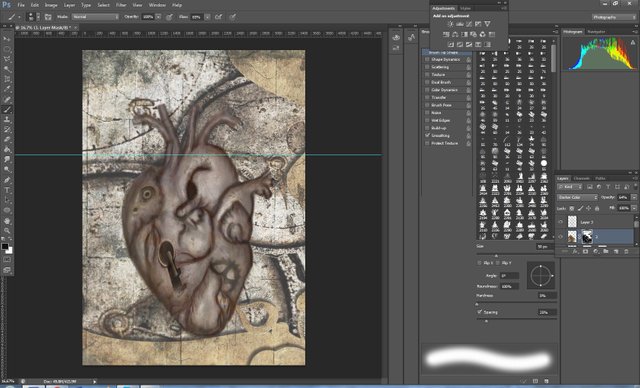Toggle Flip X checkbox in brush settings

(x=480, y=263)
